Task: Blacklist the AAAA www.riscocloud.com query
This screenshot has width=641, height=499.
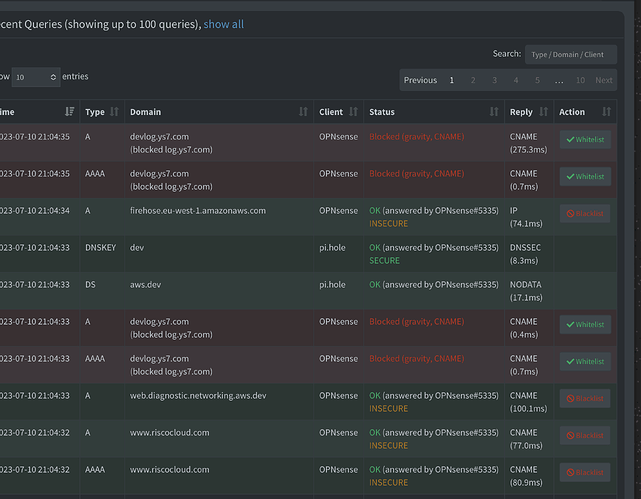Action: (585, 472)
